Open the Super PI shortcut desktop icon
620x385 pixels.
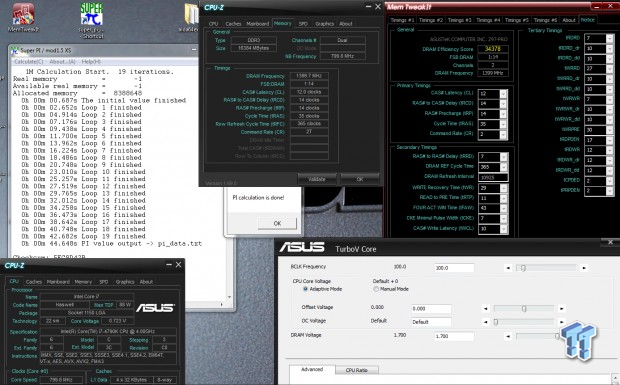(91, 21)
